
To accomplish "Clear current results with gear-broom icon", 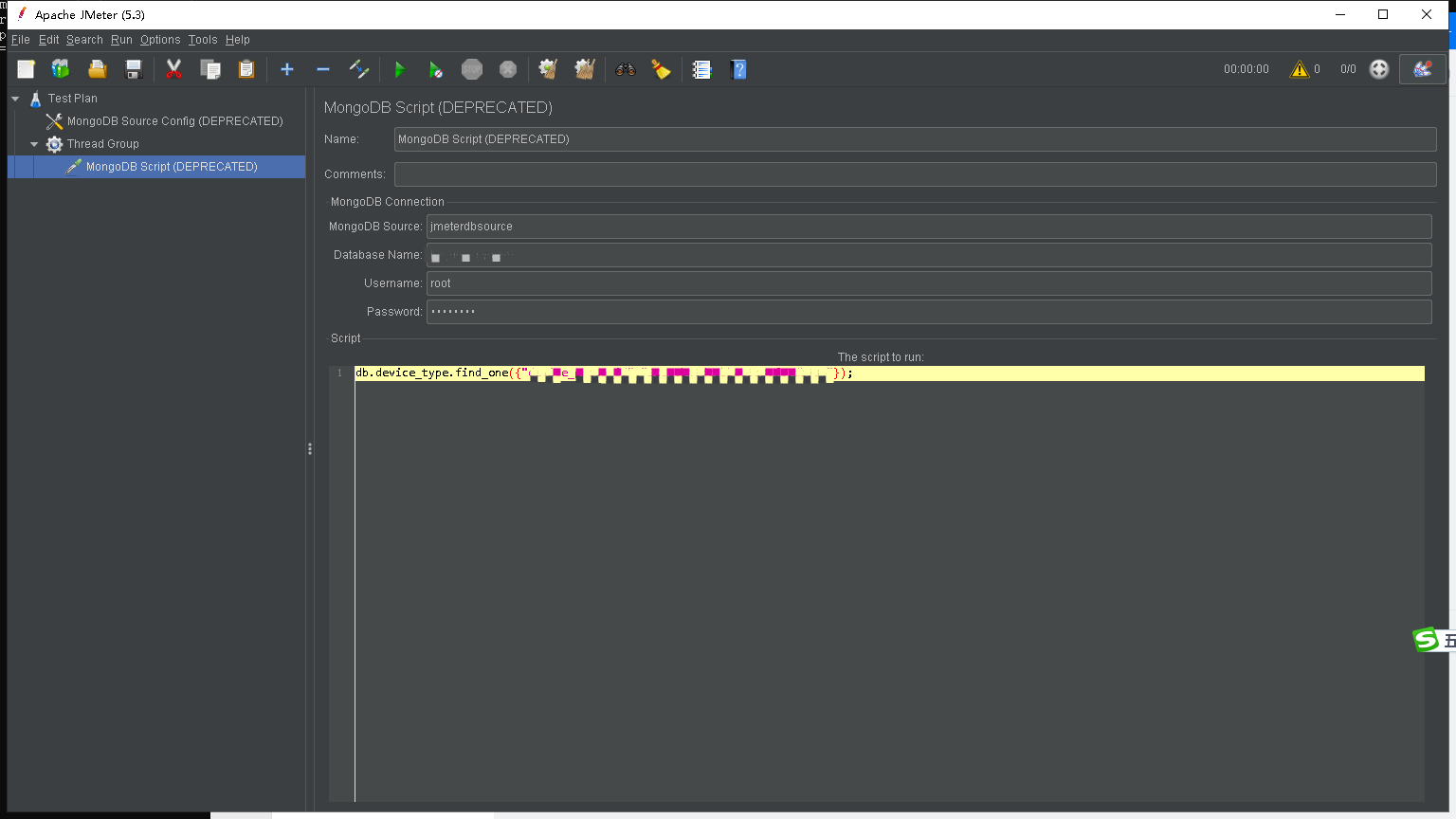I will pos(548,69).
